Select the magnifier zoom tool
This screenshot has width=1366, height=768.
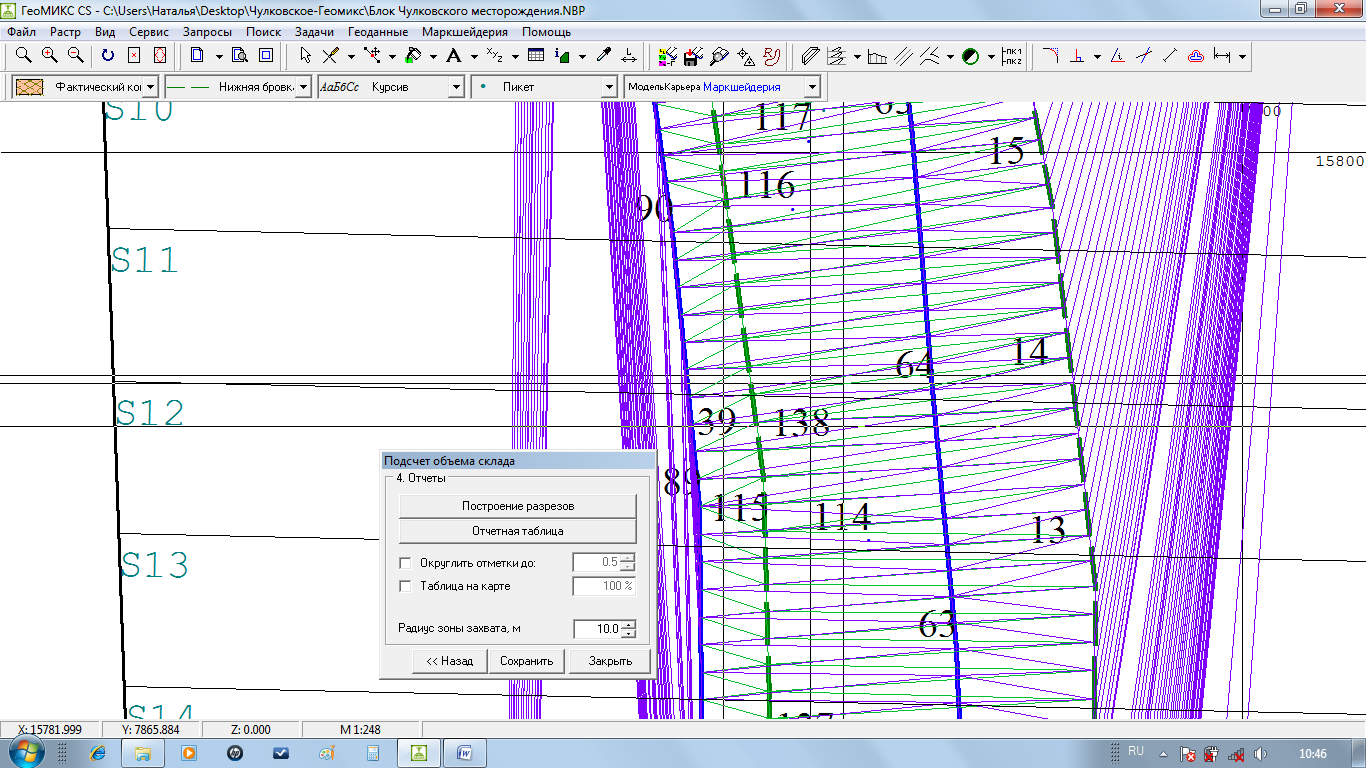point(23,56)
